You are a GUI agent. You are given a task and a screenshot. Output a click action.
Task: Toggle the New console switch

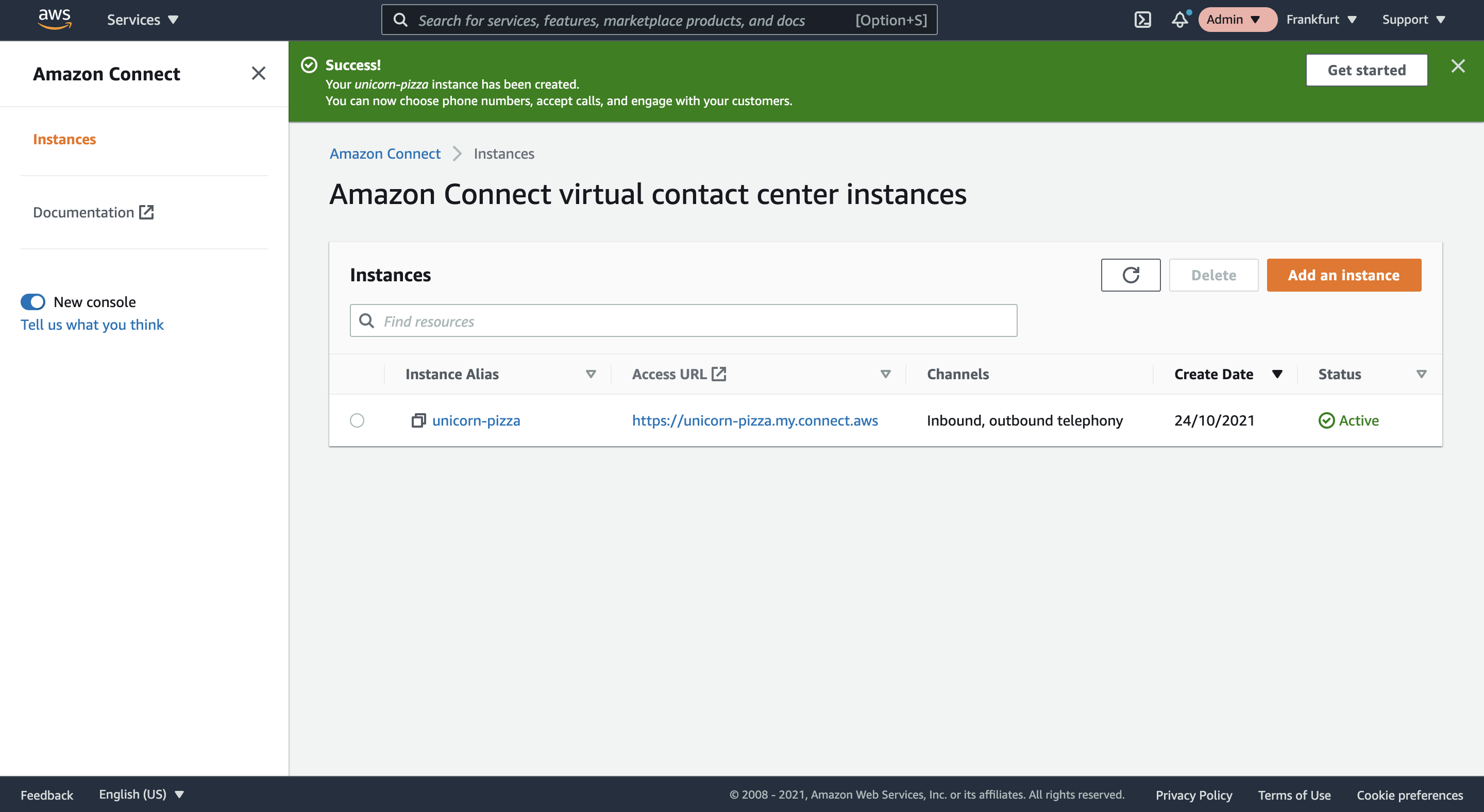[x=33, y=302]
